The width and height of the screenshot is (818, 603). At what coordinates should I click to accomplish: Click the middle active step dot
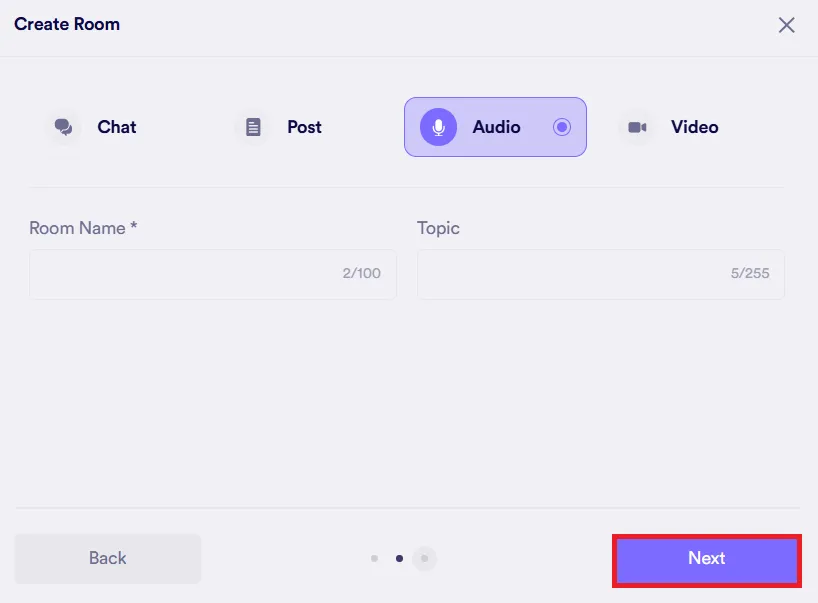399,559
